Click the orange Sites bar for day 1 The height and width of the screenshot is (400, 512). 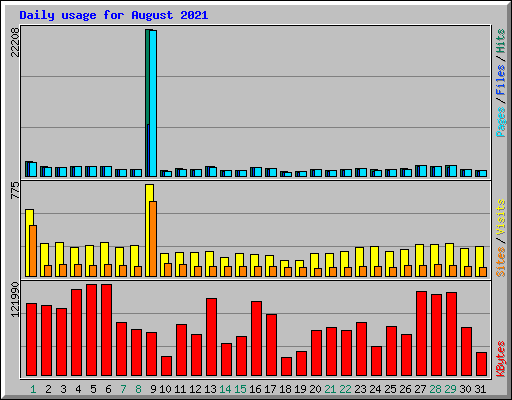(33, 251)
